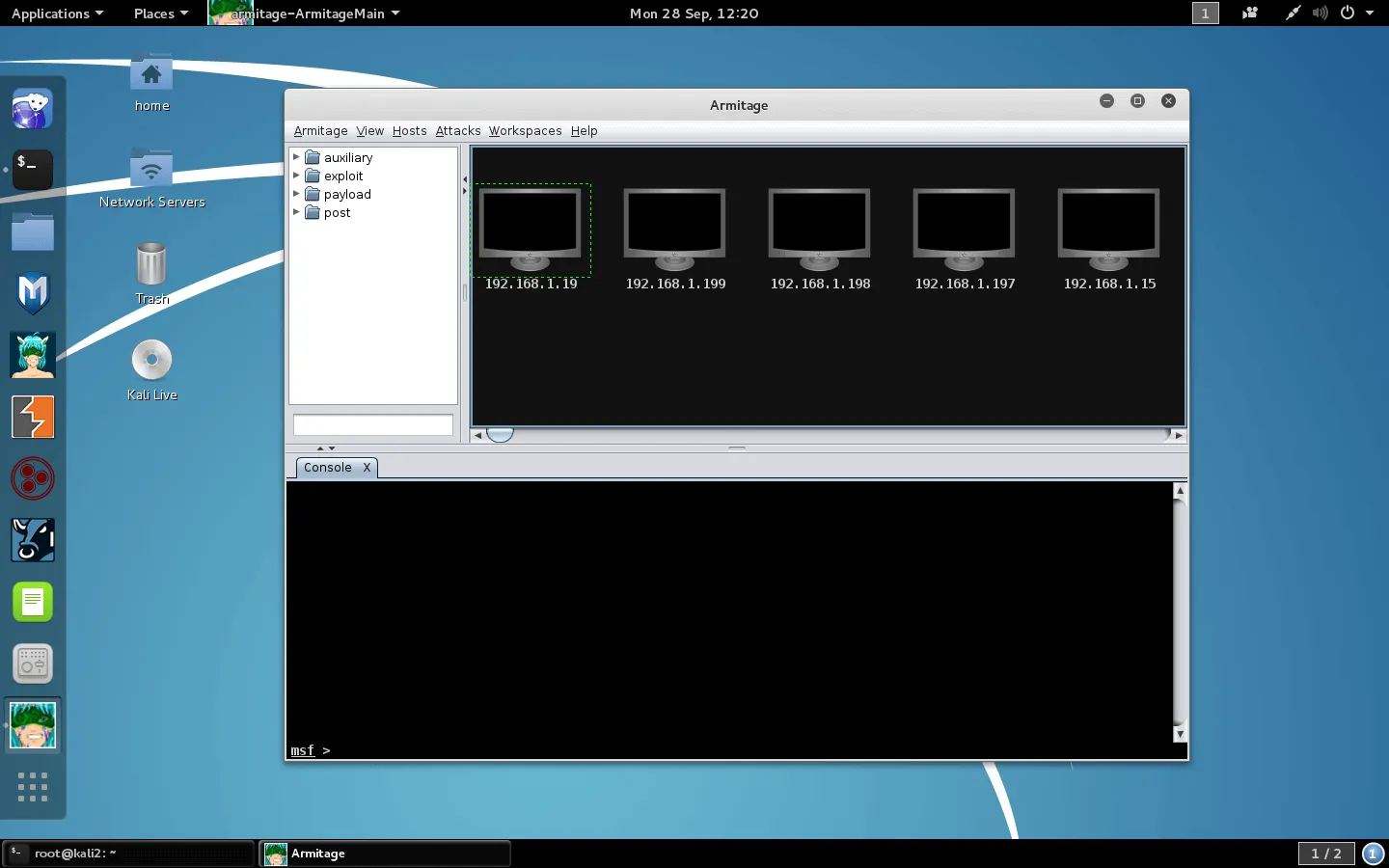Start Burp Suite from the dock
Viewport: 1389px width, 868px height.
32,418
